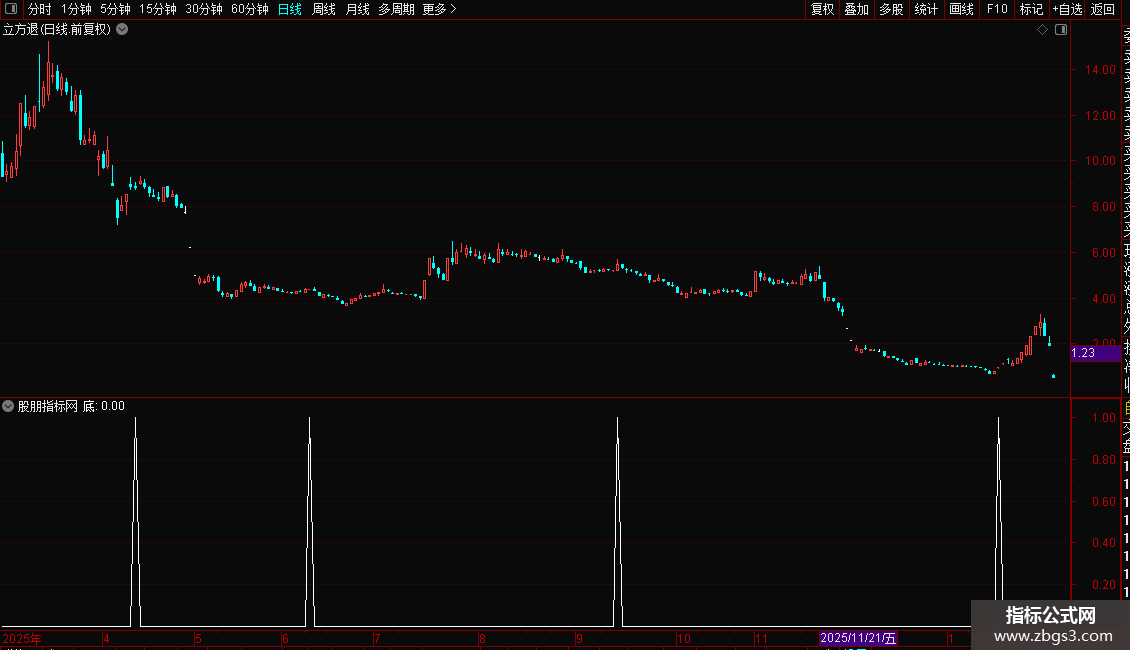Screen dimensions: 1130x650
Task: Expand the 股朋指标网 indicator dropdown arrow
Action: coord(8,406)
